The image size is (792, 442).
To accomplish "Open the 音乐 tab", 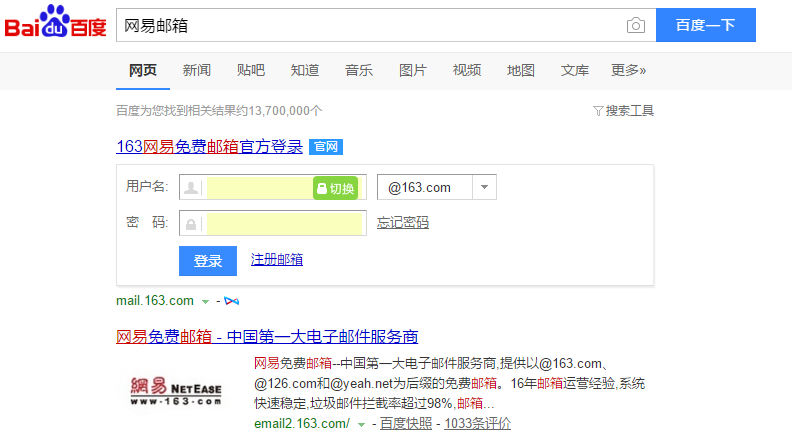I will (359, 70).
